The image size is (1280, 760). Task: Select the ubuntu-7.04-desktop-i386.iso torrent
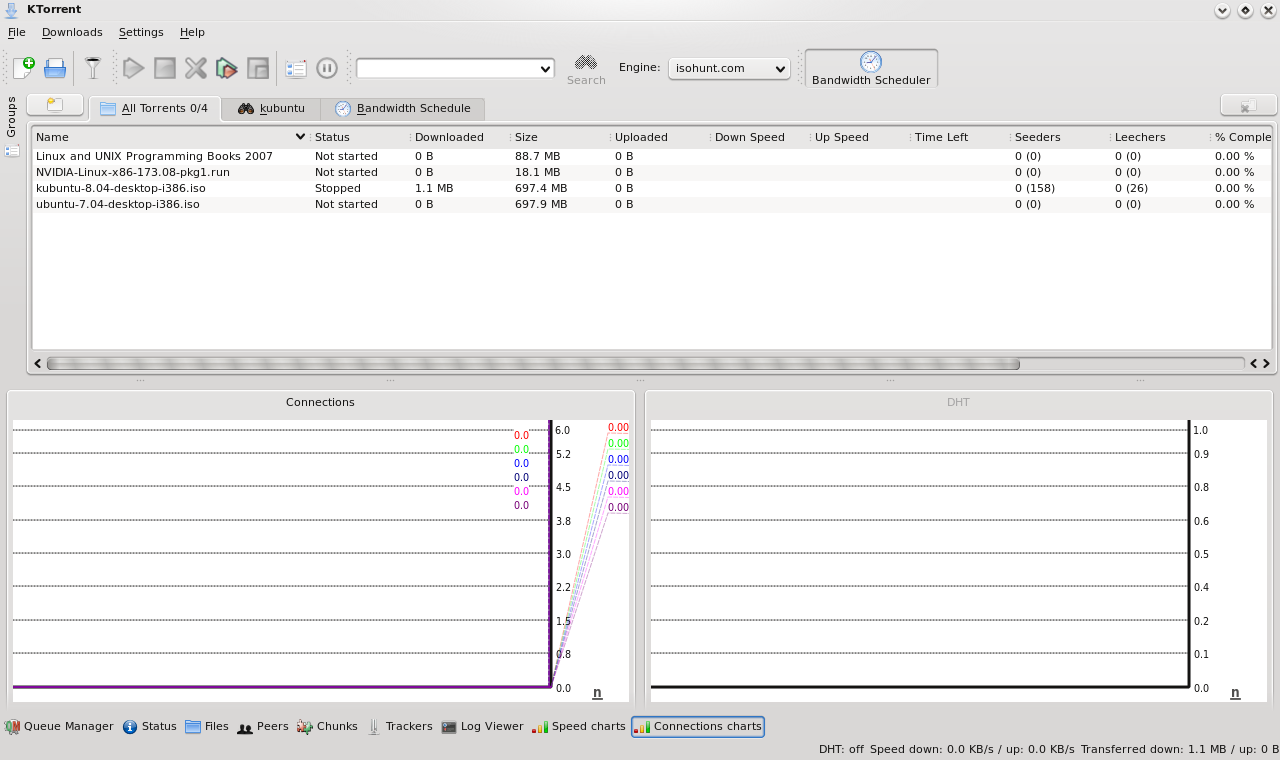click(652, 204)
